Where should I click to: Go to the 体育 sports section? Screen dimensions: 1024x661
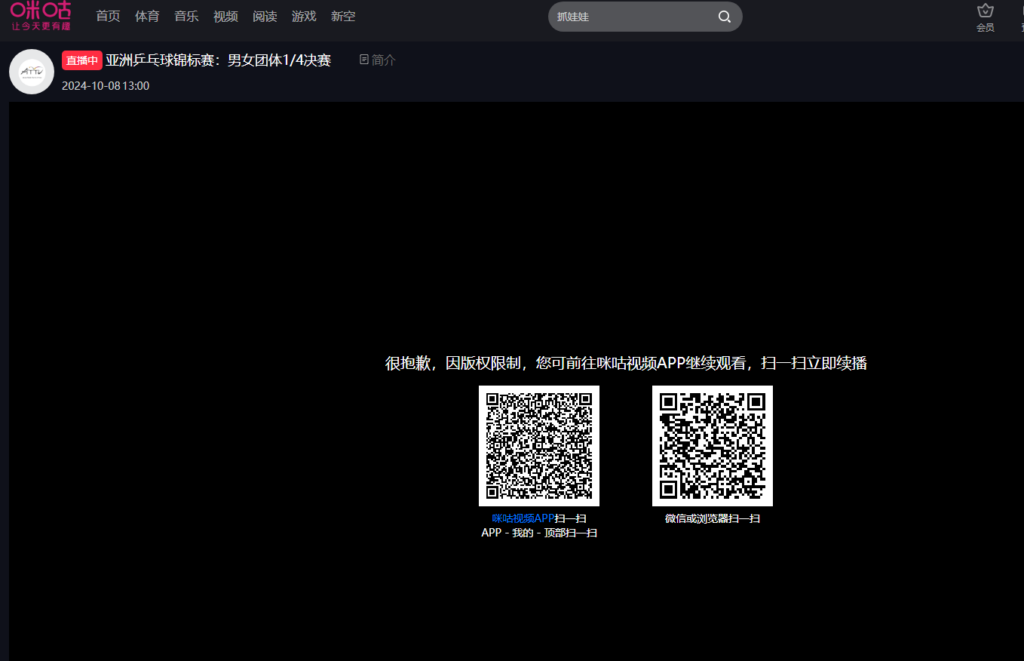(x=147, y=16)
